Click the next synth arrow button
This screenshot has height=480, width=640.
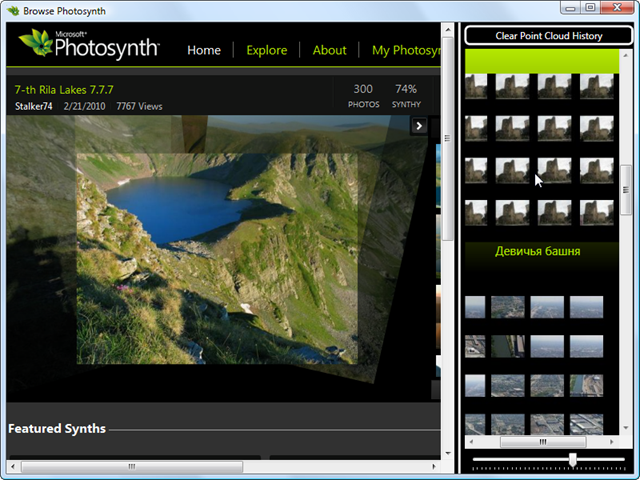(x=420, y=126)
